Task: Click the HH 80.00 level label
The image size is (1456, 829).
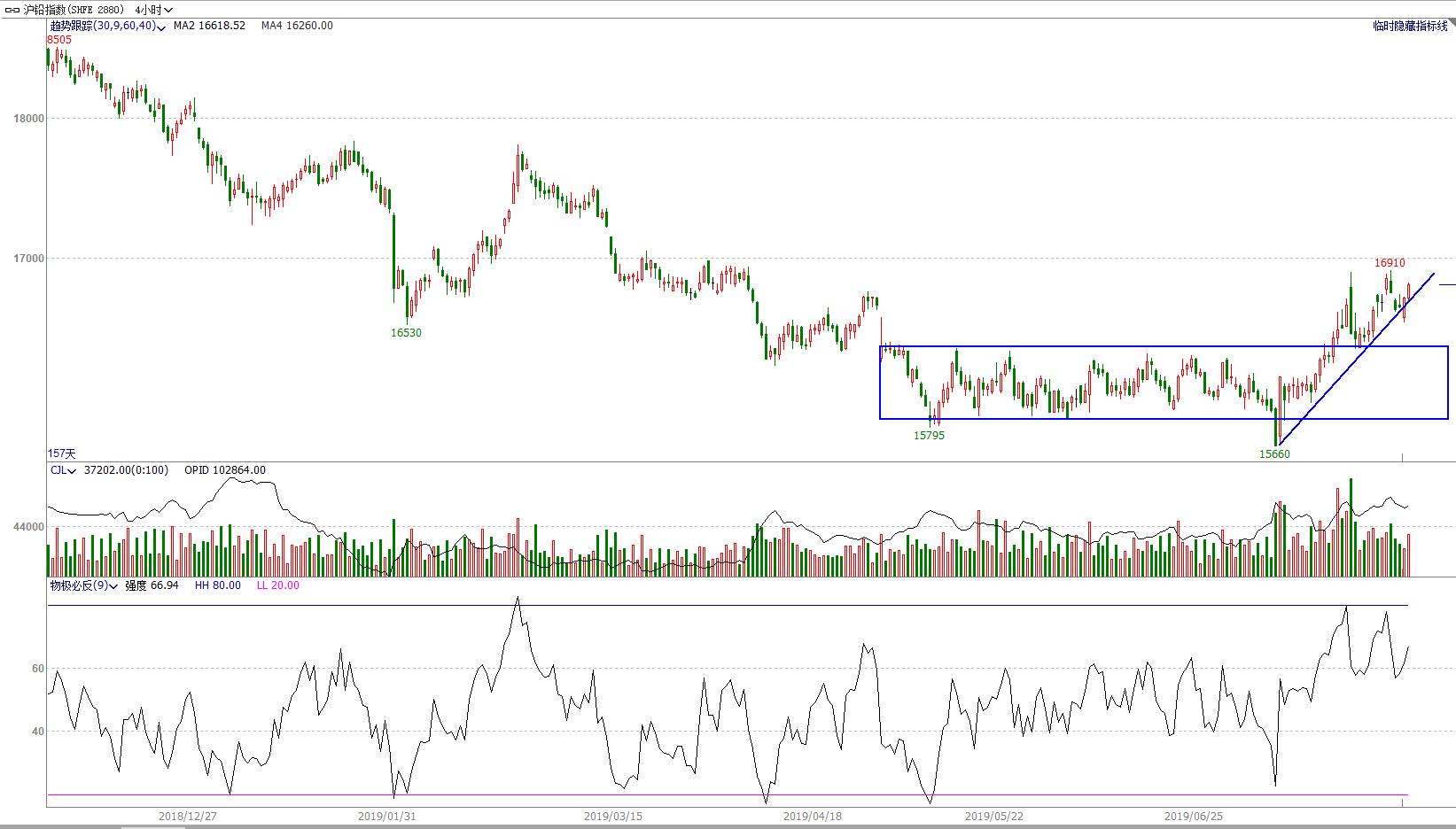Action: click(x=217, y=585)
